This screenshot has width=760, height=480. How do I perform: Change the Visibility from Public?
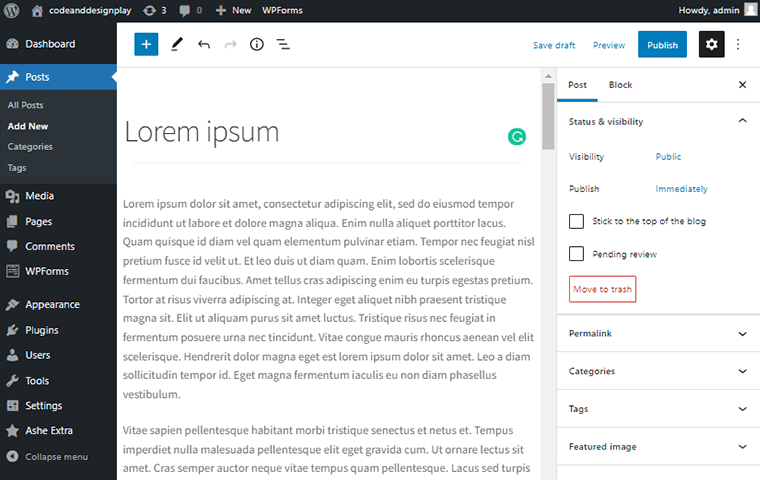coord(668,157)
